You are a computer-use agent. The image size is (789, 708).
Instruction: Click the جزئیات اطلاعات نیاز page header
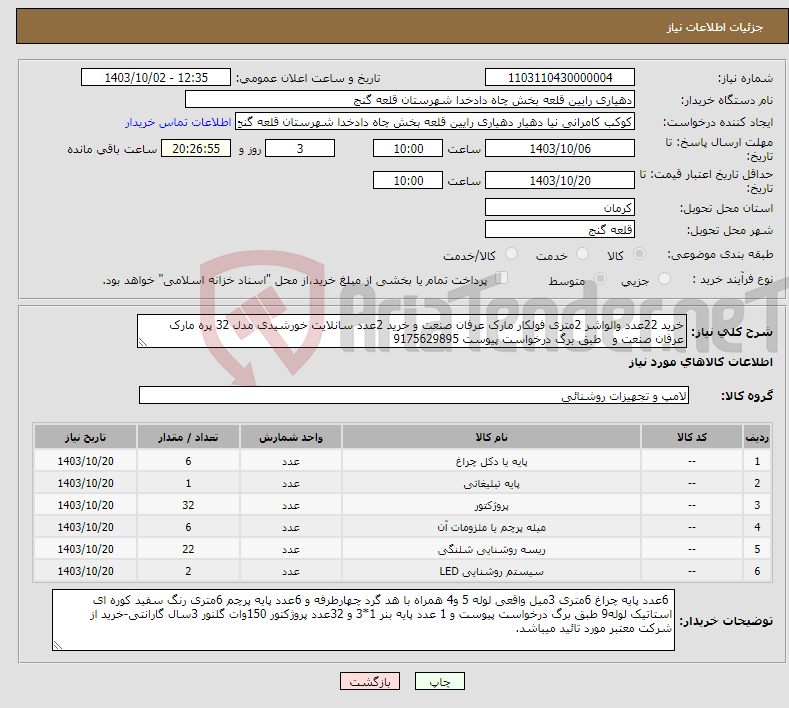coord(715,27)
